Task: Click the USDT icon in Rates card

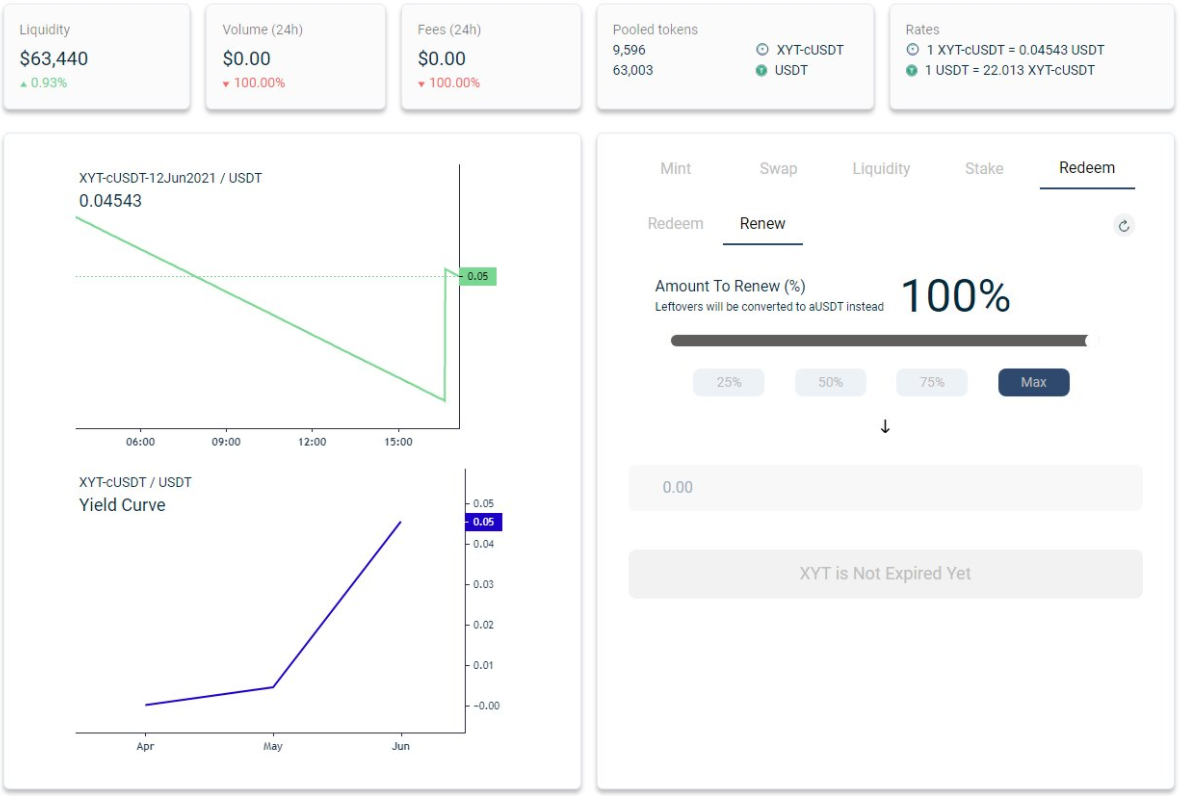Action: [912, 71]
